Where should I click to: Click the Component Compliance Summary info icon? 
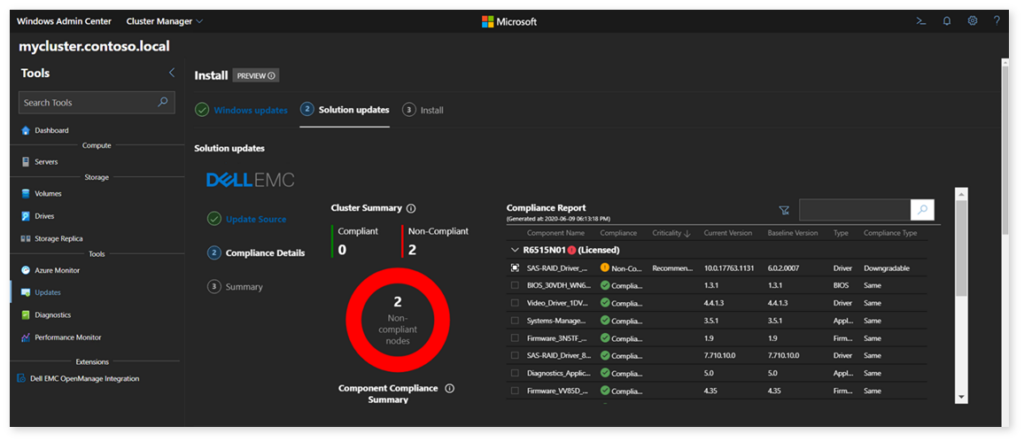tap(449, 388)
